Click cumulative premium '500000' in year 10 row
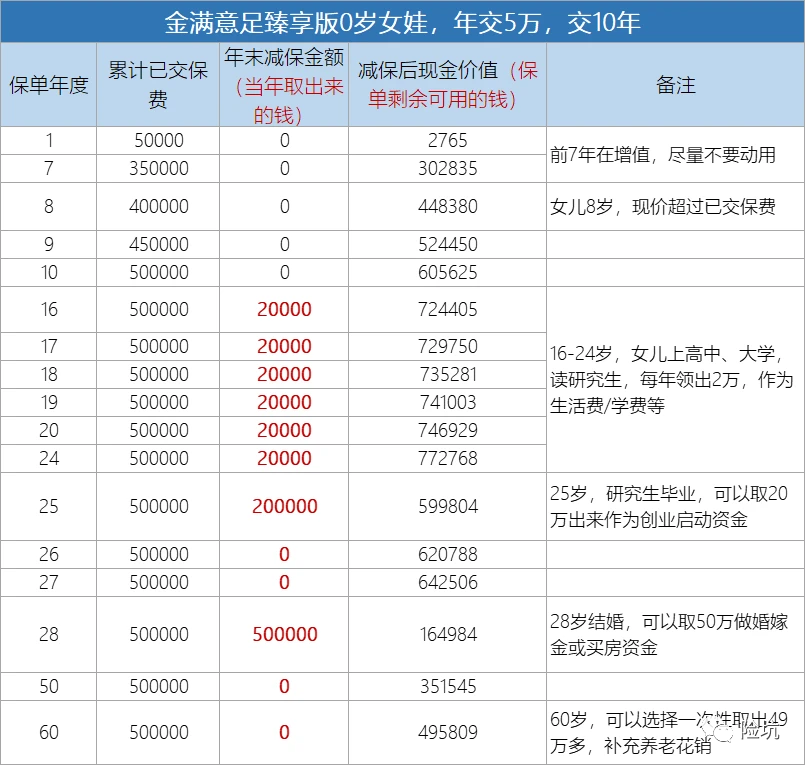The image size is (805, 765). tap(159, 272)
